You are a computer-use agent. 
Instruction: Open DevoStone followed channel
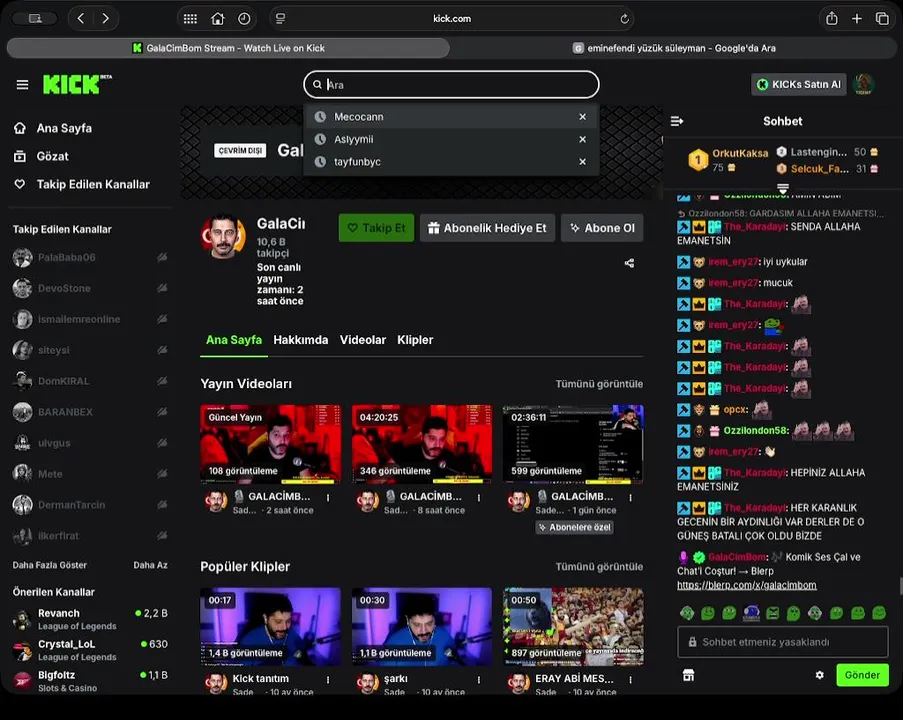click(x=90, y=288)
